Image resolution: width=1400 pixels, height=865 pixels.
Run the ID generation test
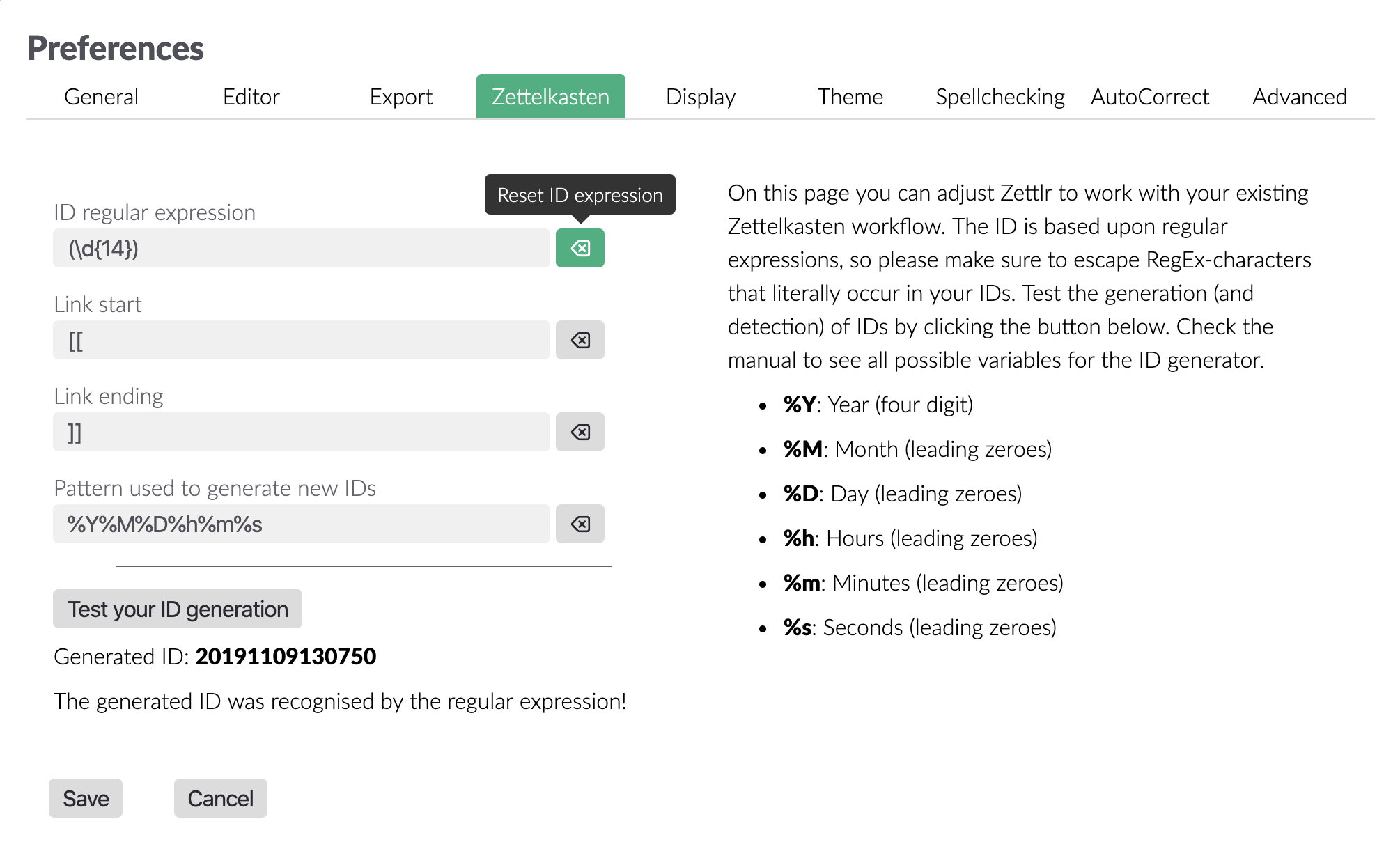tap(177, 609)
